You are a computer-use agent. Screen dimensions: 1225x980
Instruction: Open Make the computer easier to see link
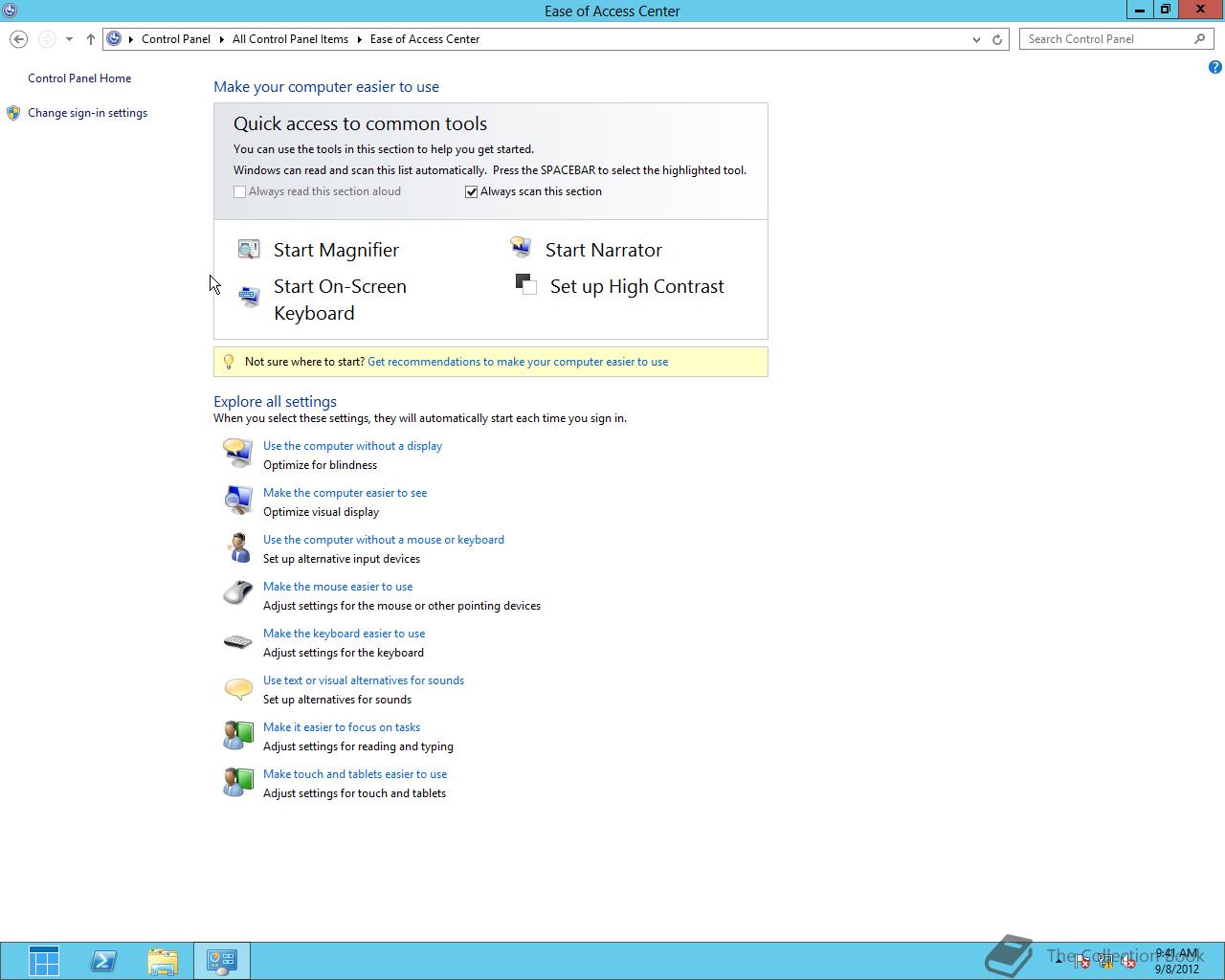[x=345, y=493]
